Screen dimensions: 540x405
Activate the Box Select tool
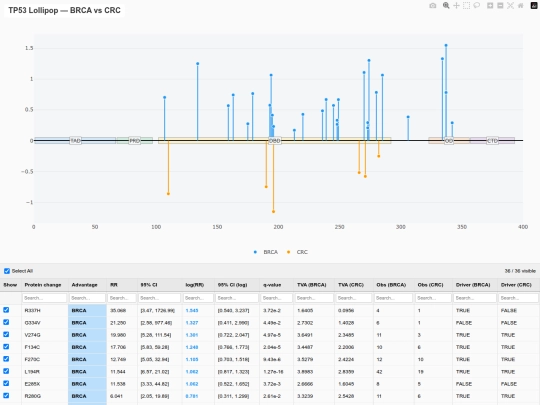[466, 6]
